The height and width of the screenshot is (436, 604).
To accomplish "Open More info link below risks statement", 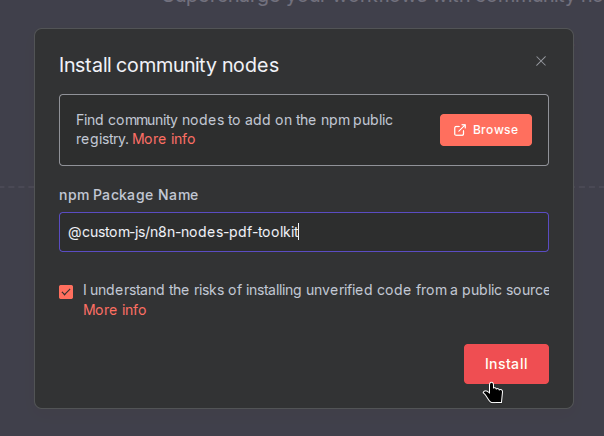I will click(x=114, y=310).
